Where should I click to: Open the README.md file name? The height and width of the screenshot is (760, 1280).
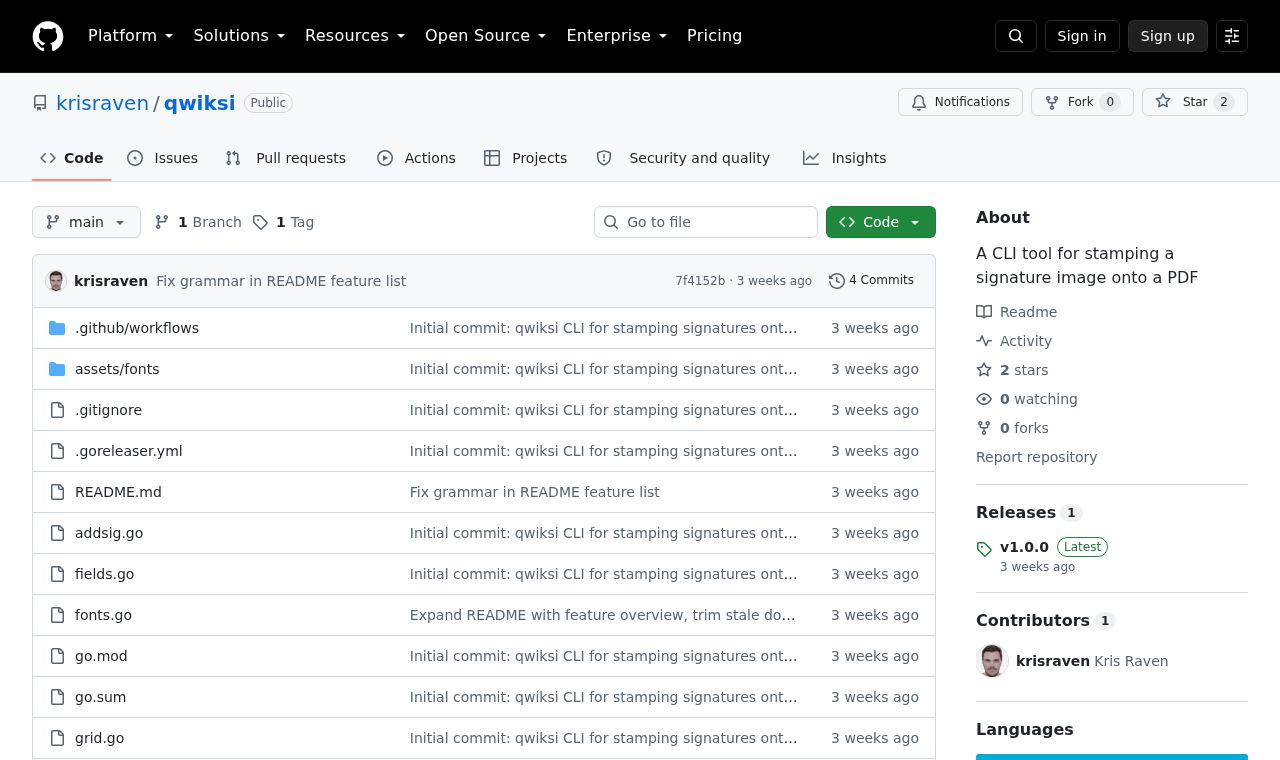click(118, 492)
